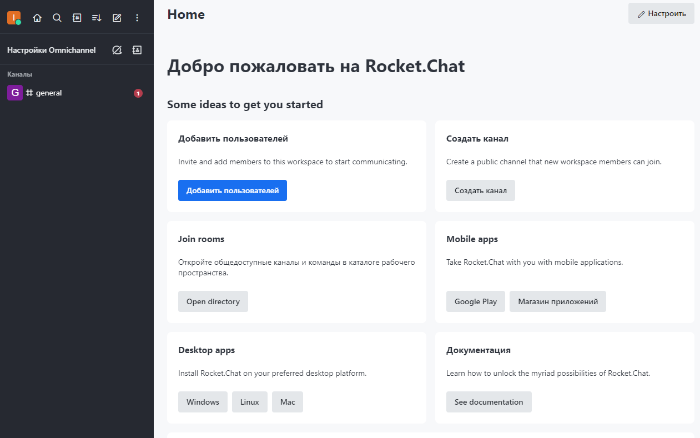This screenshot has width=700, height=438.
Task: Click the Join rooms card title
Action: coord(201,239)
